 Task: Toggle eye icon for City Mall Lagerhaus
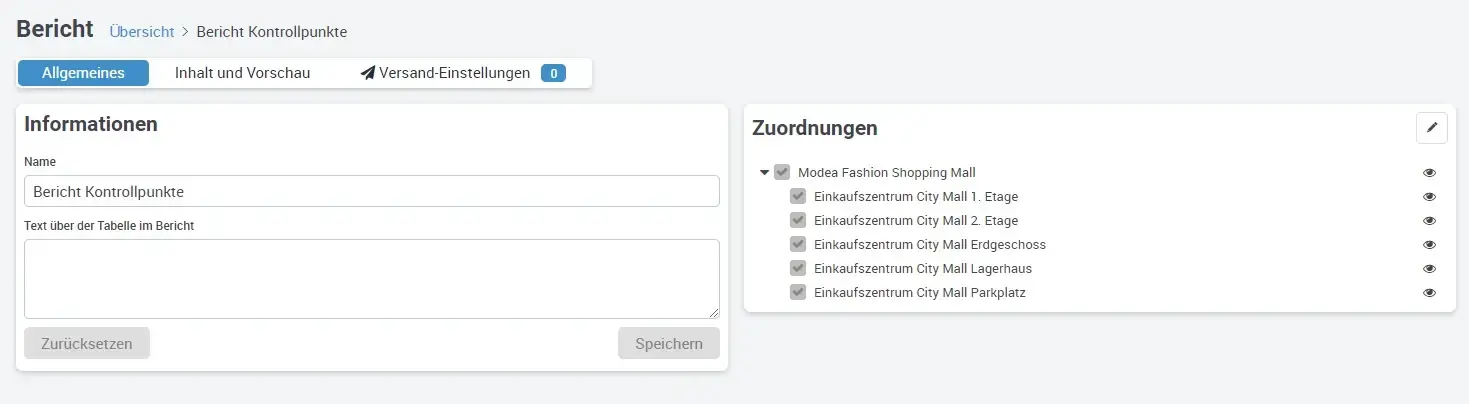point(1429,269)
